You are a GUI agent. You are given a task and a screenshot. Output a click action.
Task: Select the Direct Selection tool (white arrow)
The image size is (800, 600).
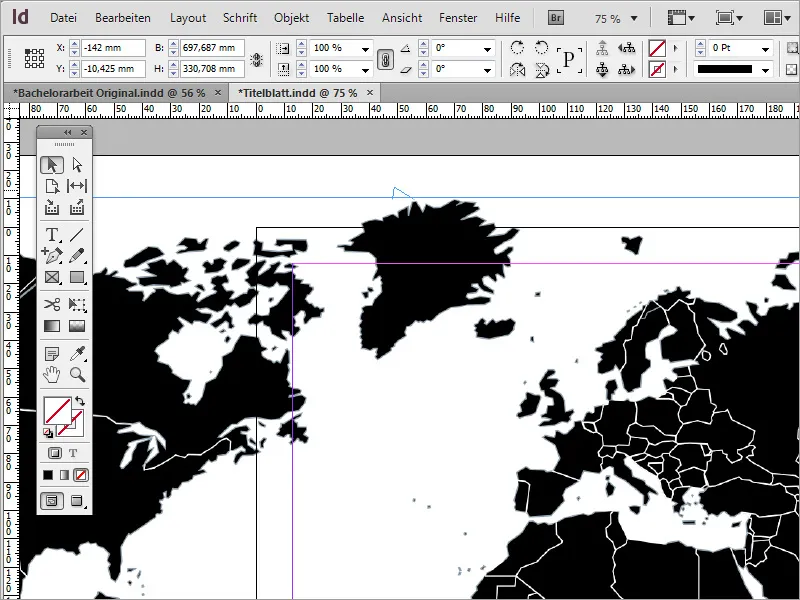77,165
